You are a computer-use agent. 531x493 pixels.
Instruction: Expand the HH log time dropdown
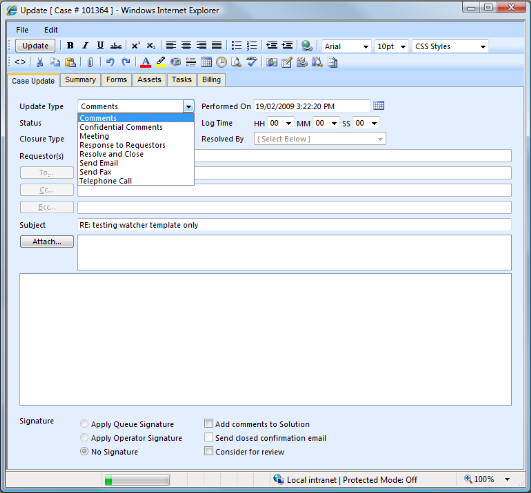(x=280, y=123)
